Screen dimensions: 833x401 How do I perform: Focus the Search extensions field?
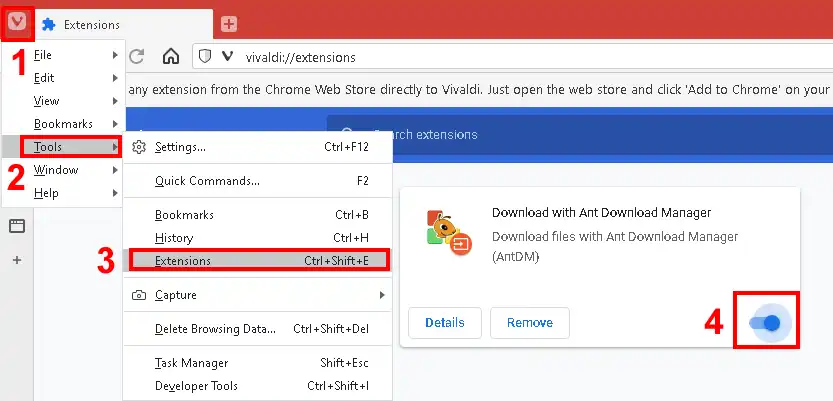(x=580, y=134)
